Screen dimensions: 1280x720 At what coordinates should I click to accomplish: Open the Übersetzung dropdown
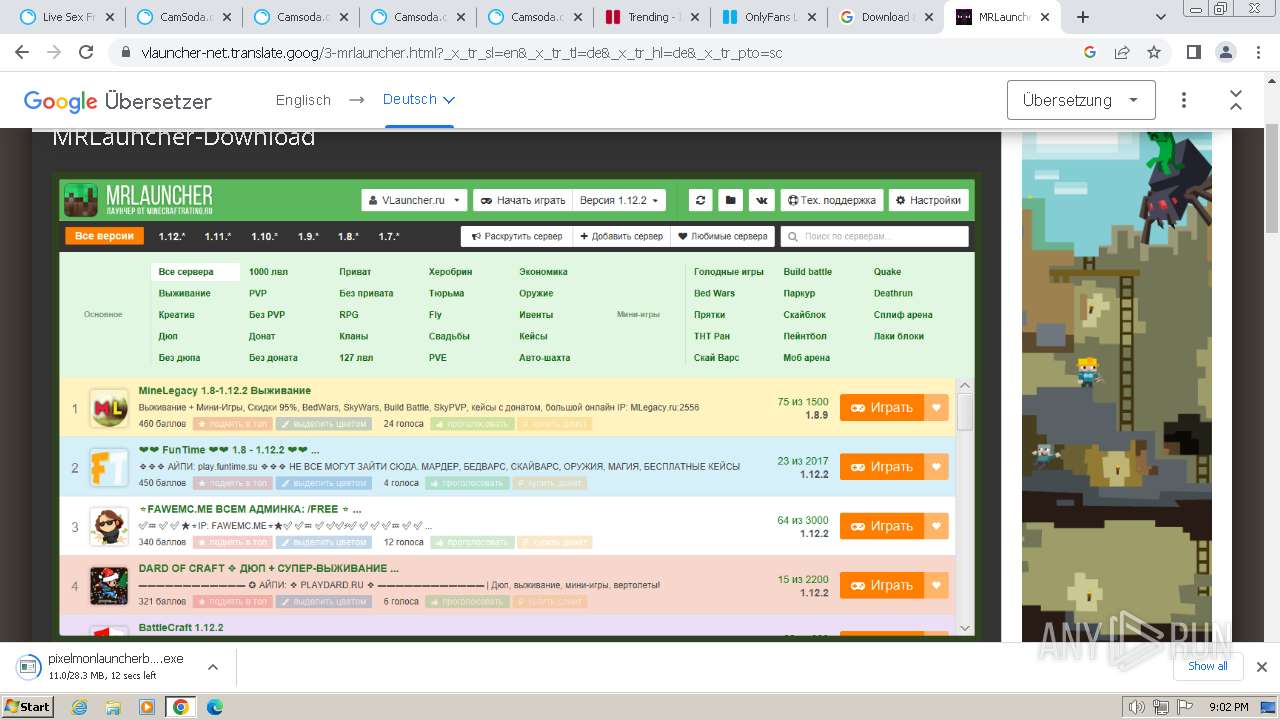tap(1081, 100)
